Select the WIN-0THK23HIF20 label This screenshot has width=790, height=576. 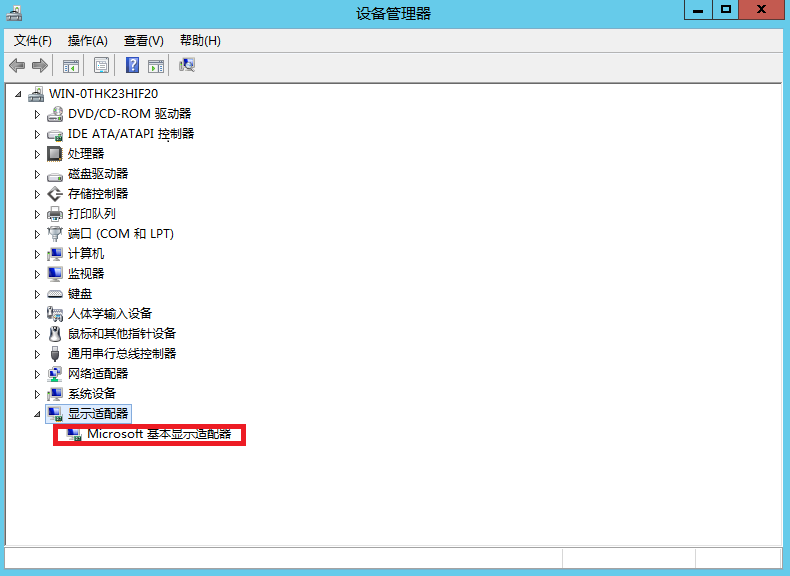pyautogui.click(x=103, y=94)
